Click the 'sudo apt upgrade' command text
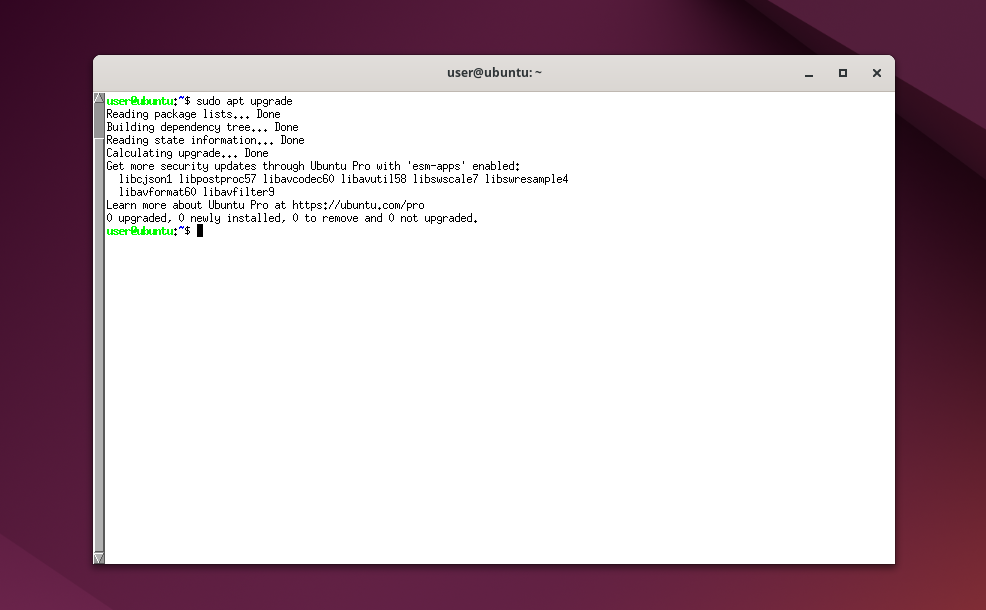Viewport: 986px width, 610px height. 244,101
